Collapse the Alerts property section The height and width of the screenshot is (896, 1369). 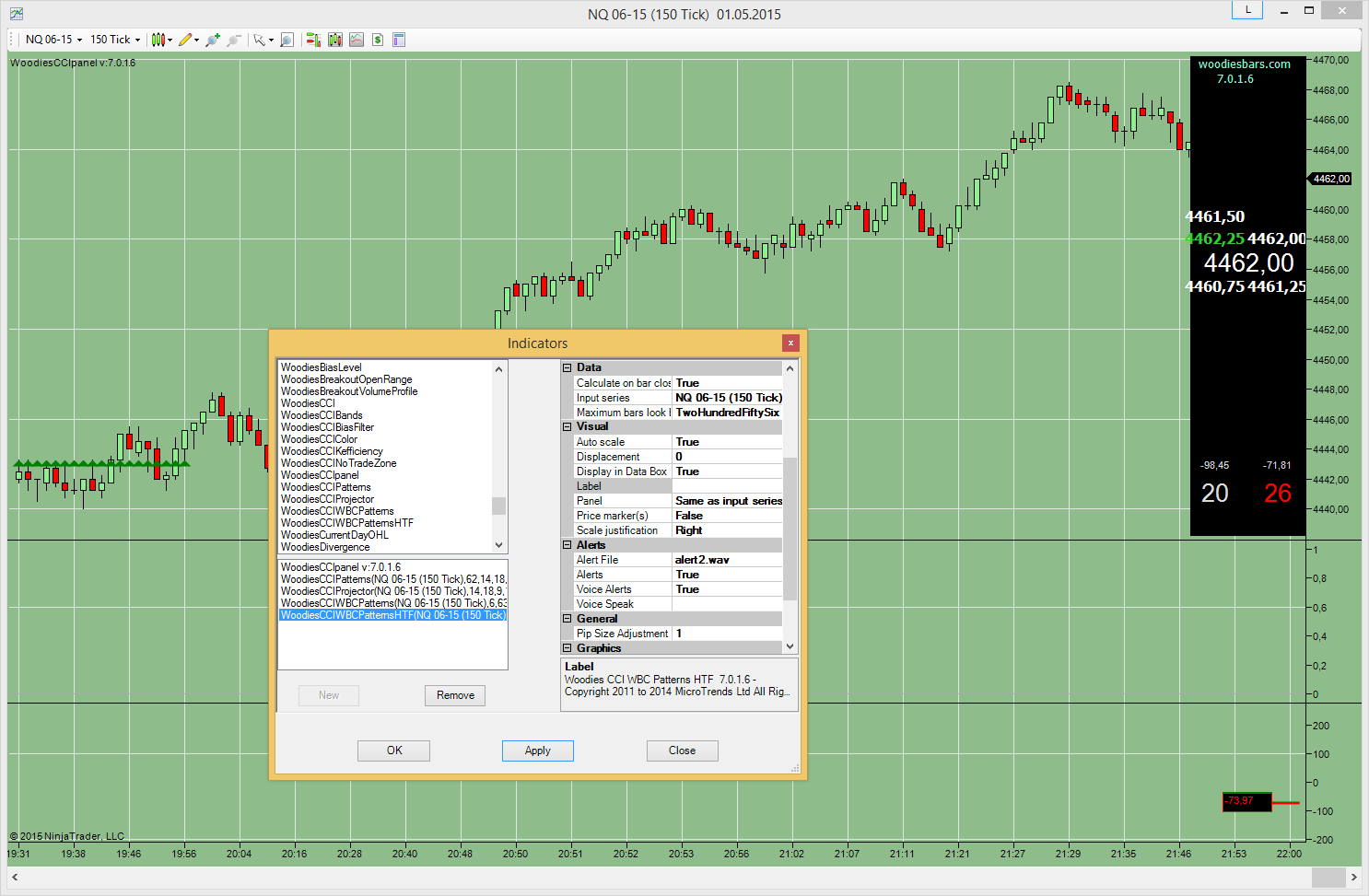[567, 545]
